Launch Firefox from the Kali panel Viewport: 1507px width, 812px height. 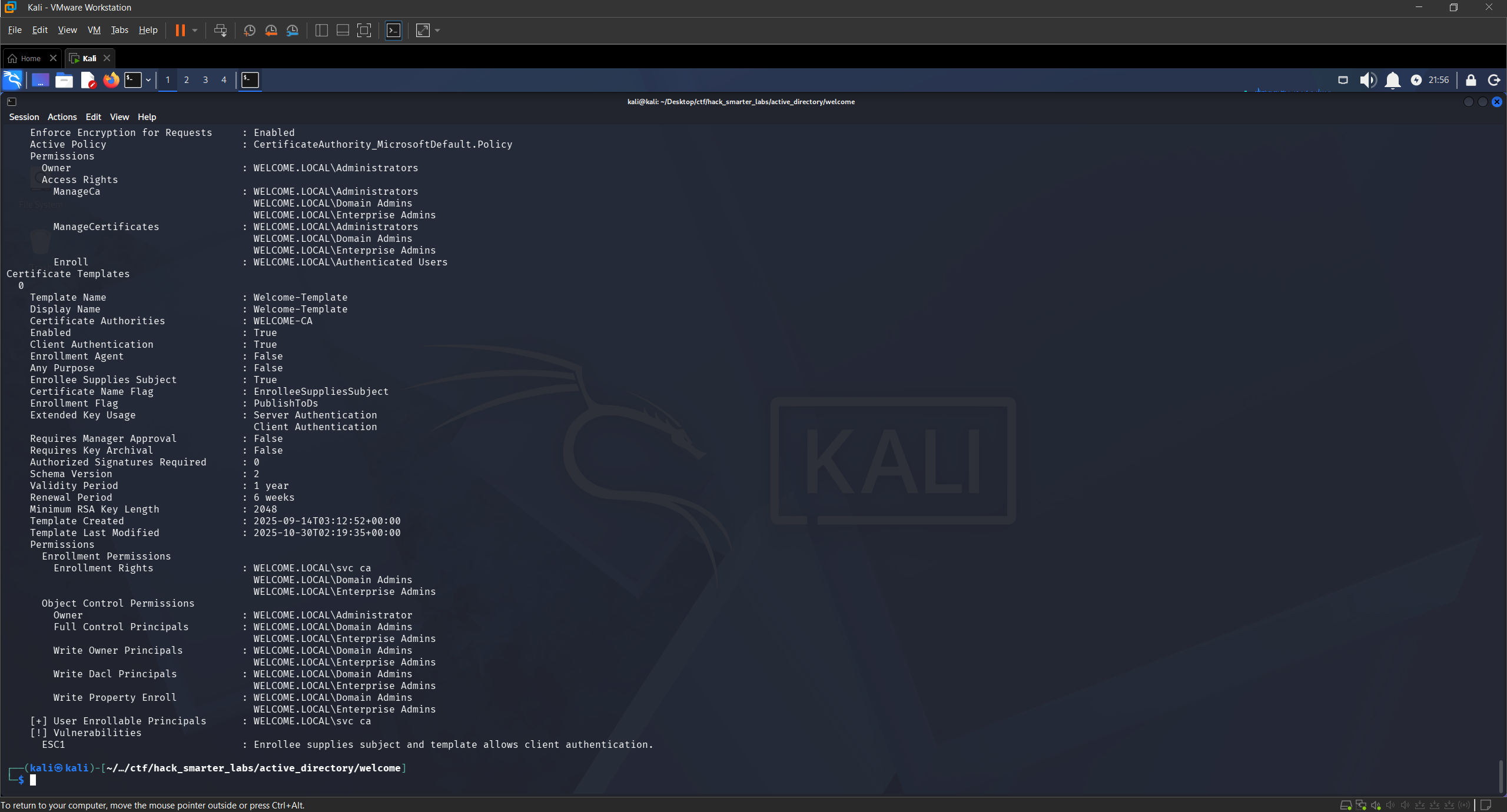pyautogui.click(x=111, y=80)
